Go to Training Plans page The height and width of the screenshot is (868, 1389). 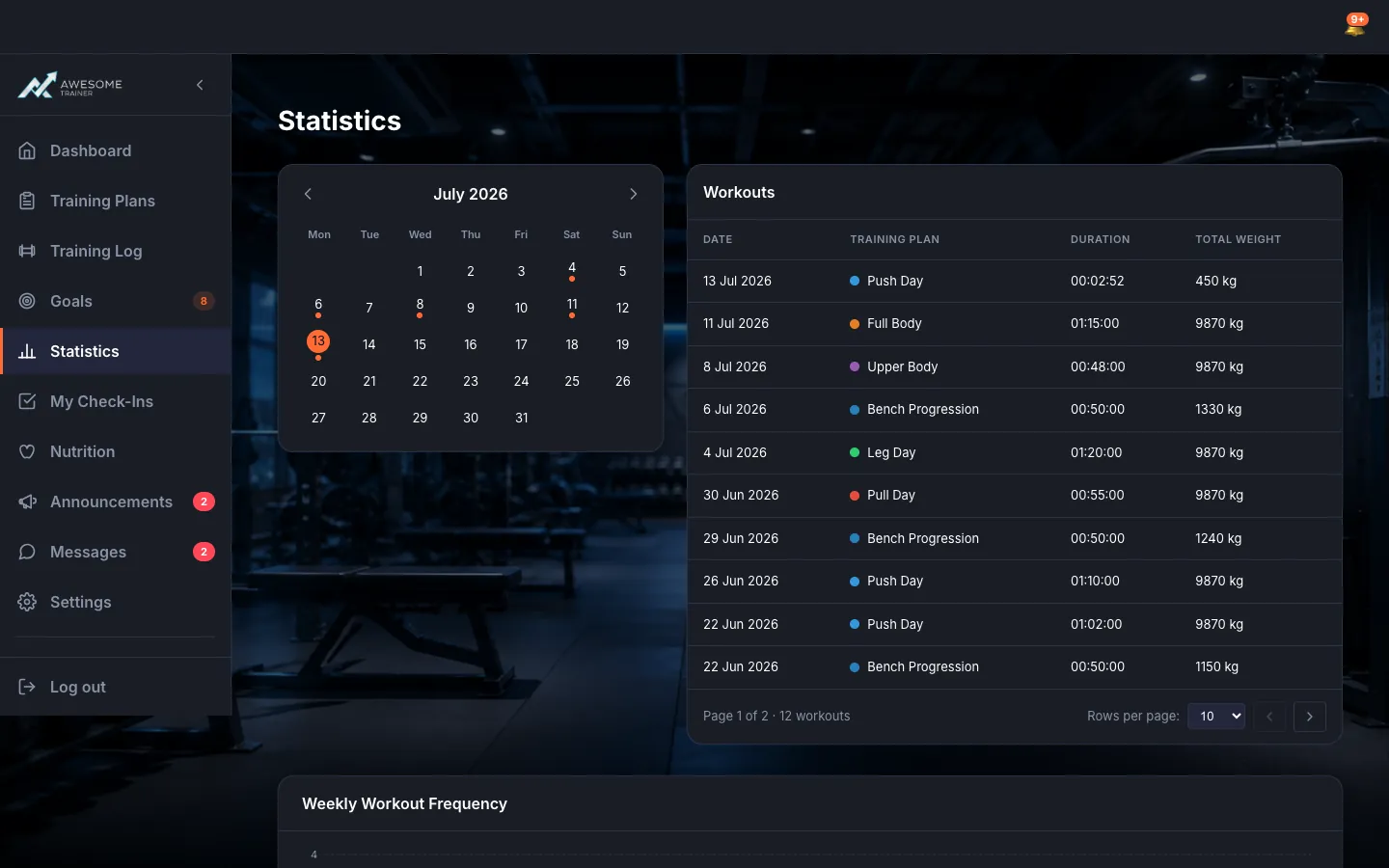pos(116,201)
